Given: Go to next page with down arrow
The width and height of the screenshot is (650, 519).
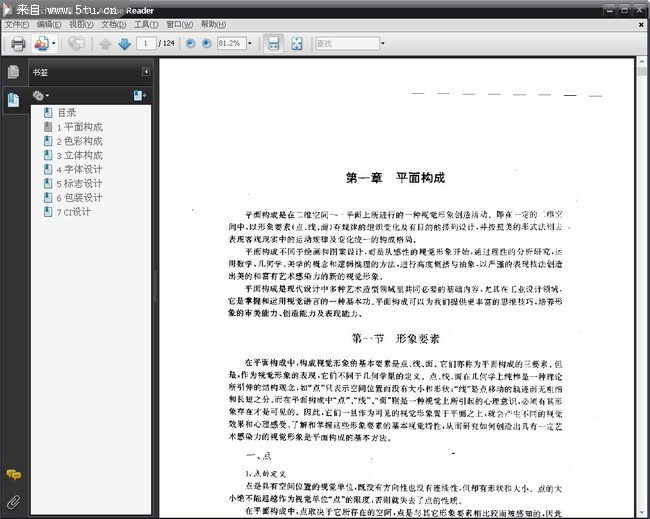Looking at the screenshot, I should tap(124, 44).
